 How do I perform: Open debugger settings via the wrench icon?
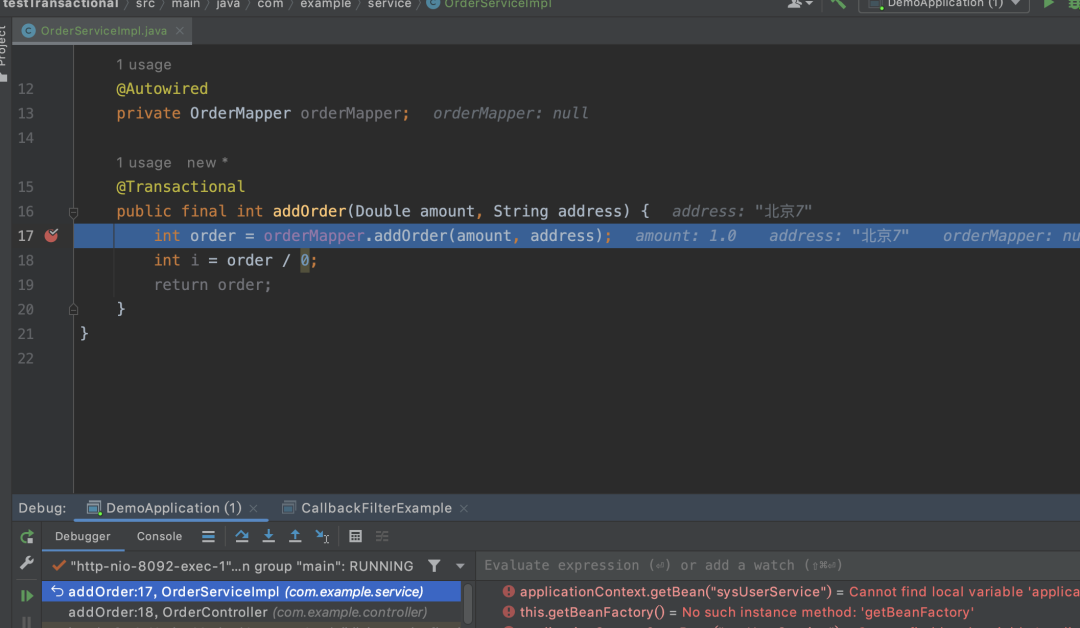pyautogui.click(x=27, y=563)
